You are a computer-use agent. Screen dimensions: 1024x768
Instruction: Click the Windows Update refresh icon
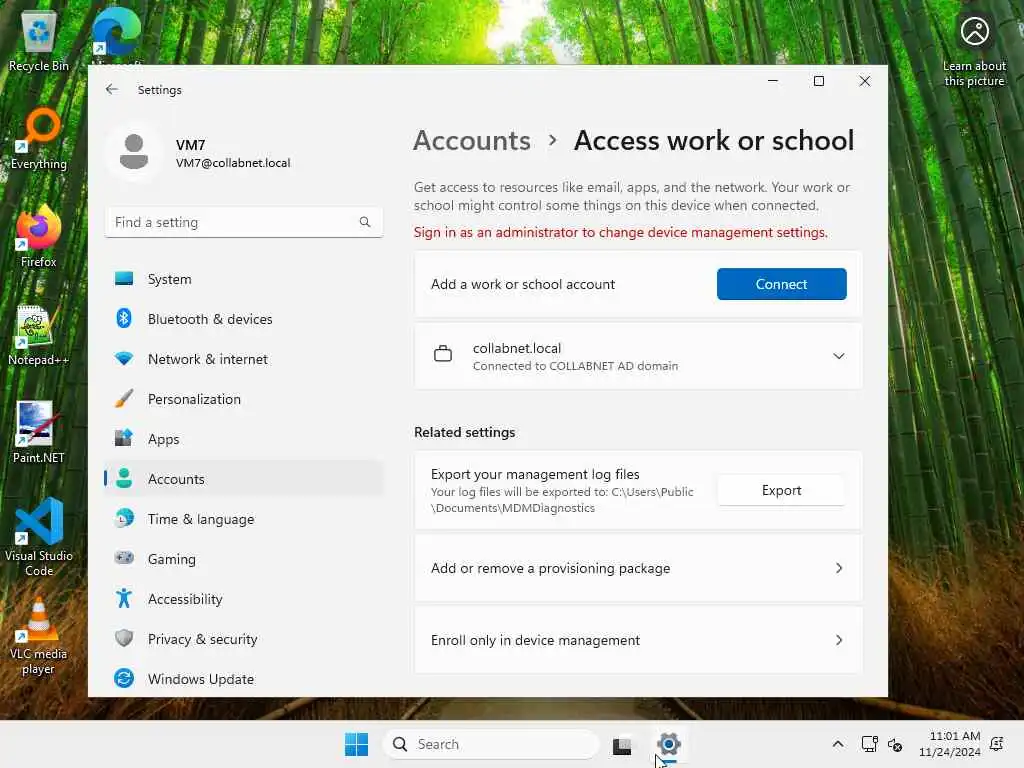[x=124, y=679]
